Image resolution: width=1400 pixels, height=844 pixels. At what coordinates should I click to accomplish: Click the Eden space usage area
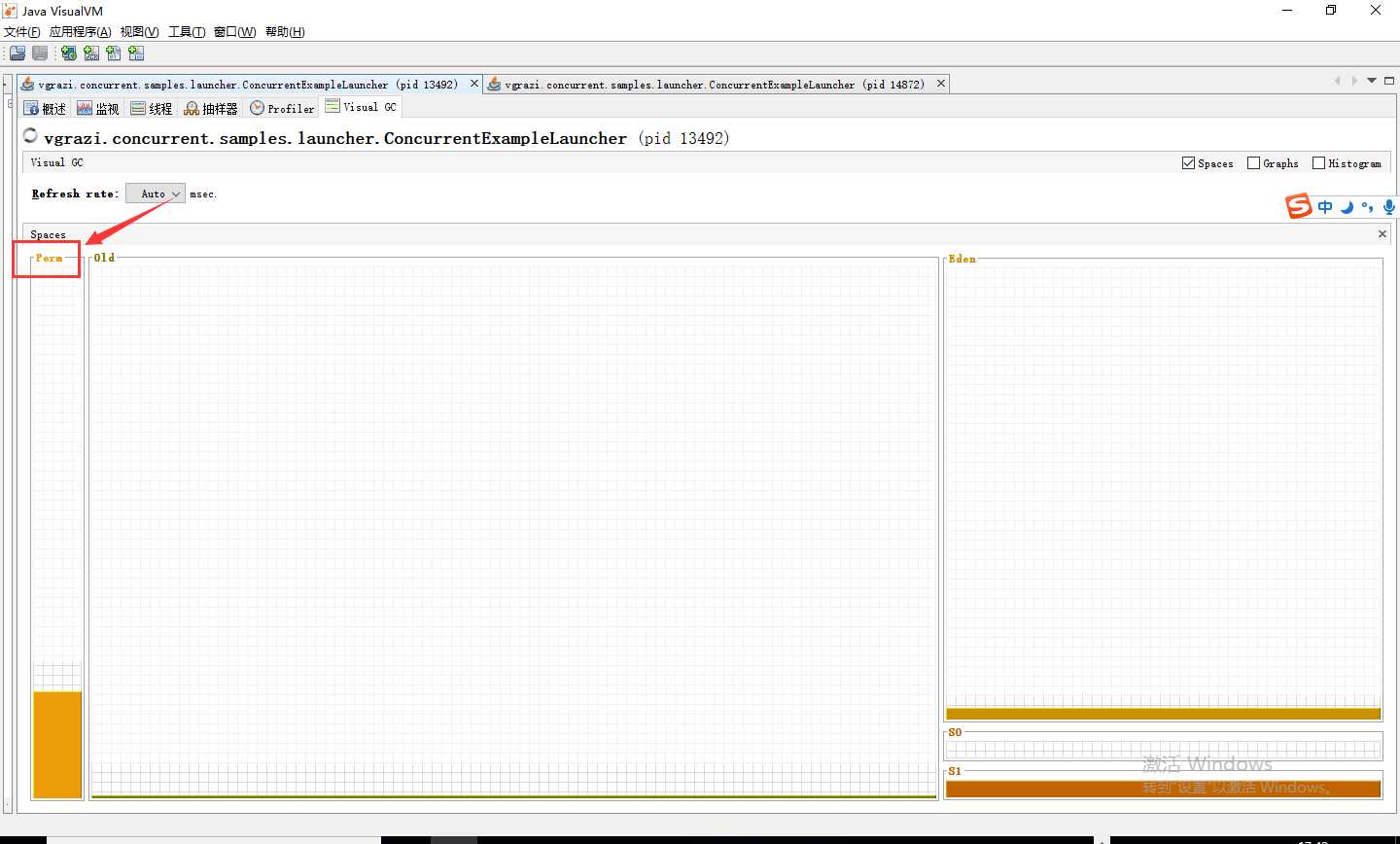tap(1163, 493)
